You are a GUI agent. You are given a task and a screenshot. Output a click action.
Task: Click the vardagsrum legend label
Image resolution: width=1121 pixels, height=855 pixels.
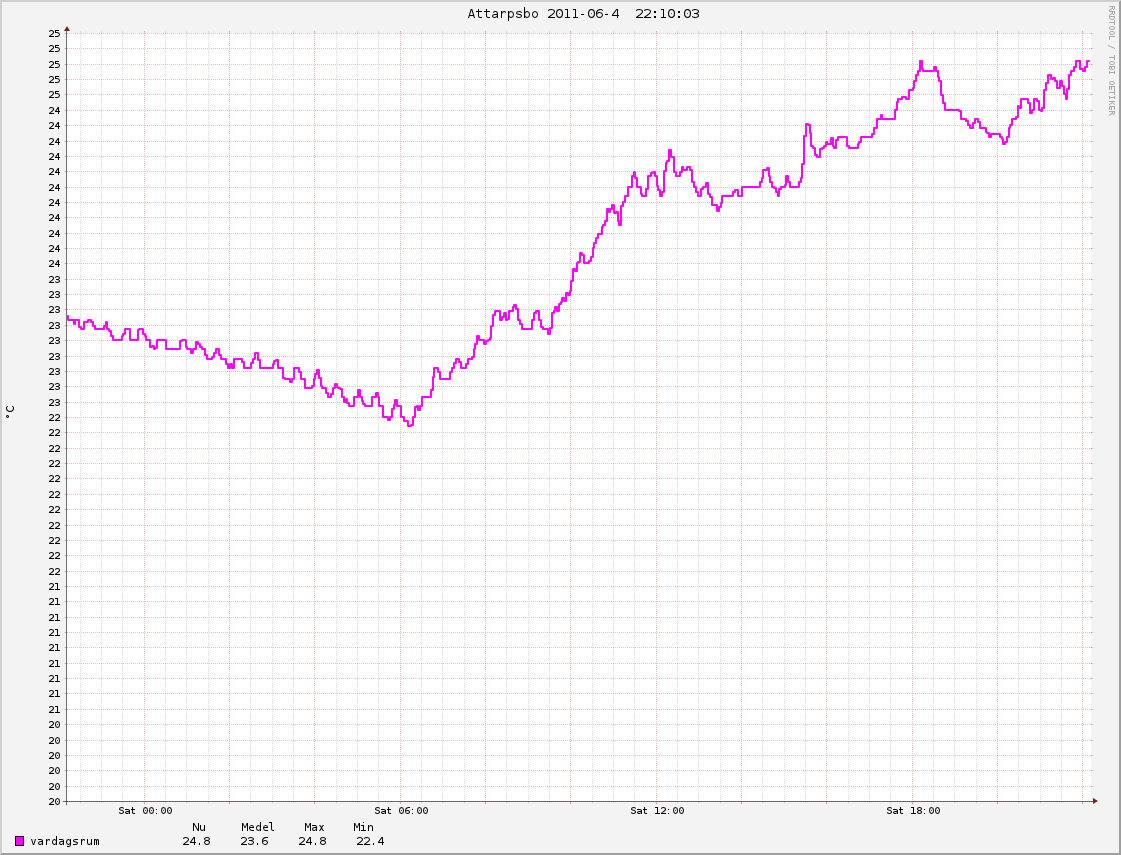click(64, 841)
